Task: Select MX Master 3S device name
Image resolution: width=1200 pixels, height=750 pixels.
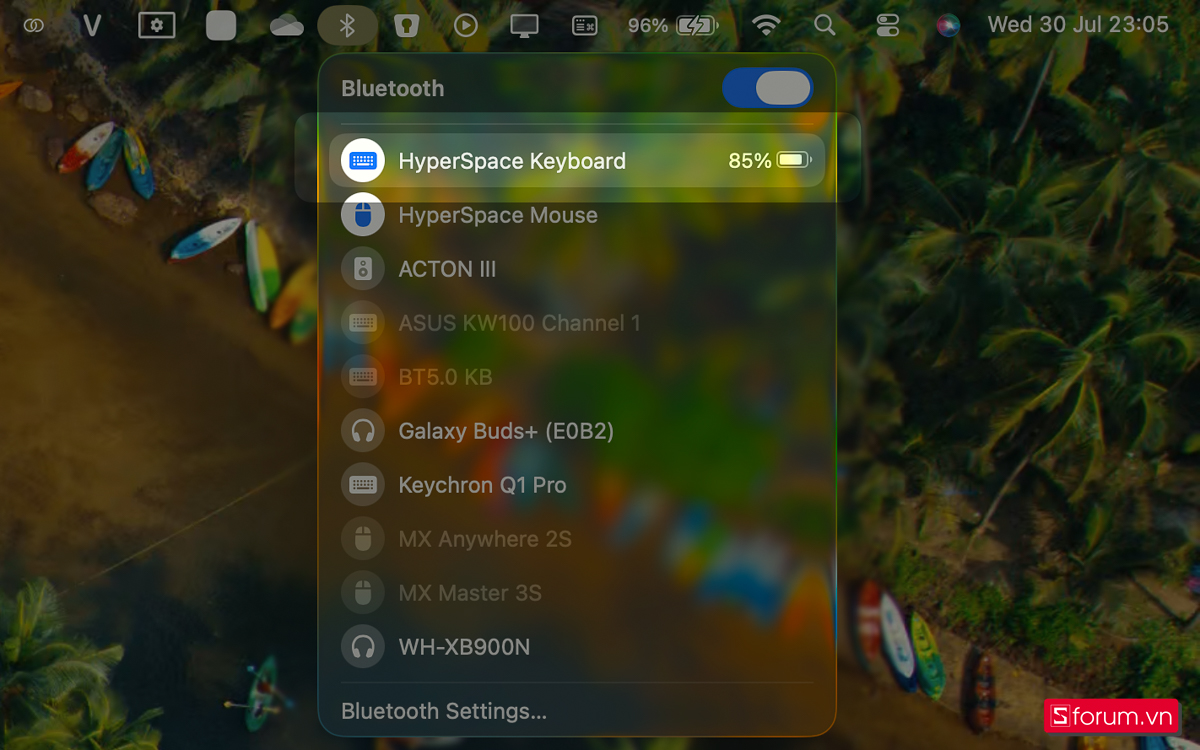Action: [470, 593]
